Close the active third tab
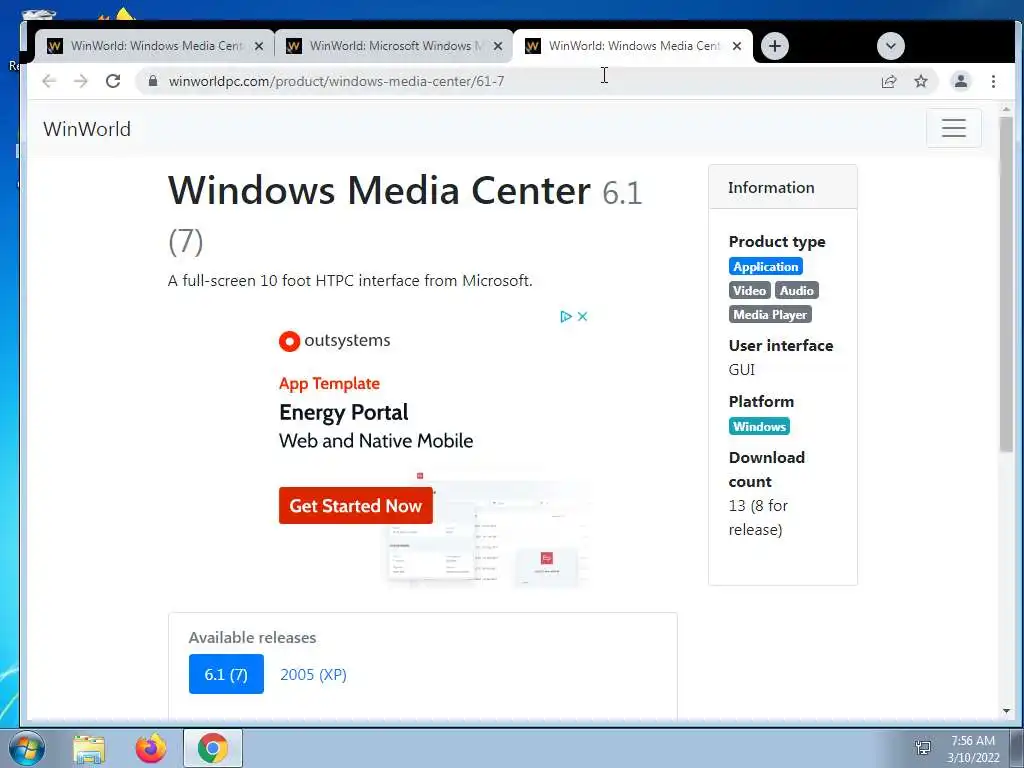 pyautogui.click(x=737, y=46)
